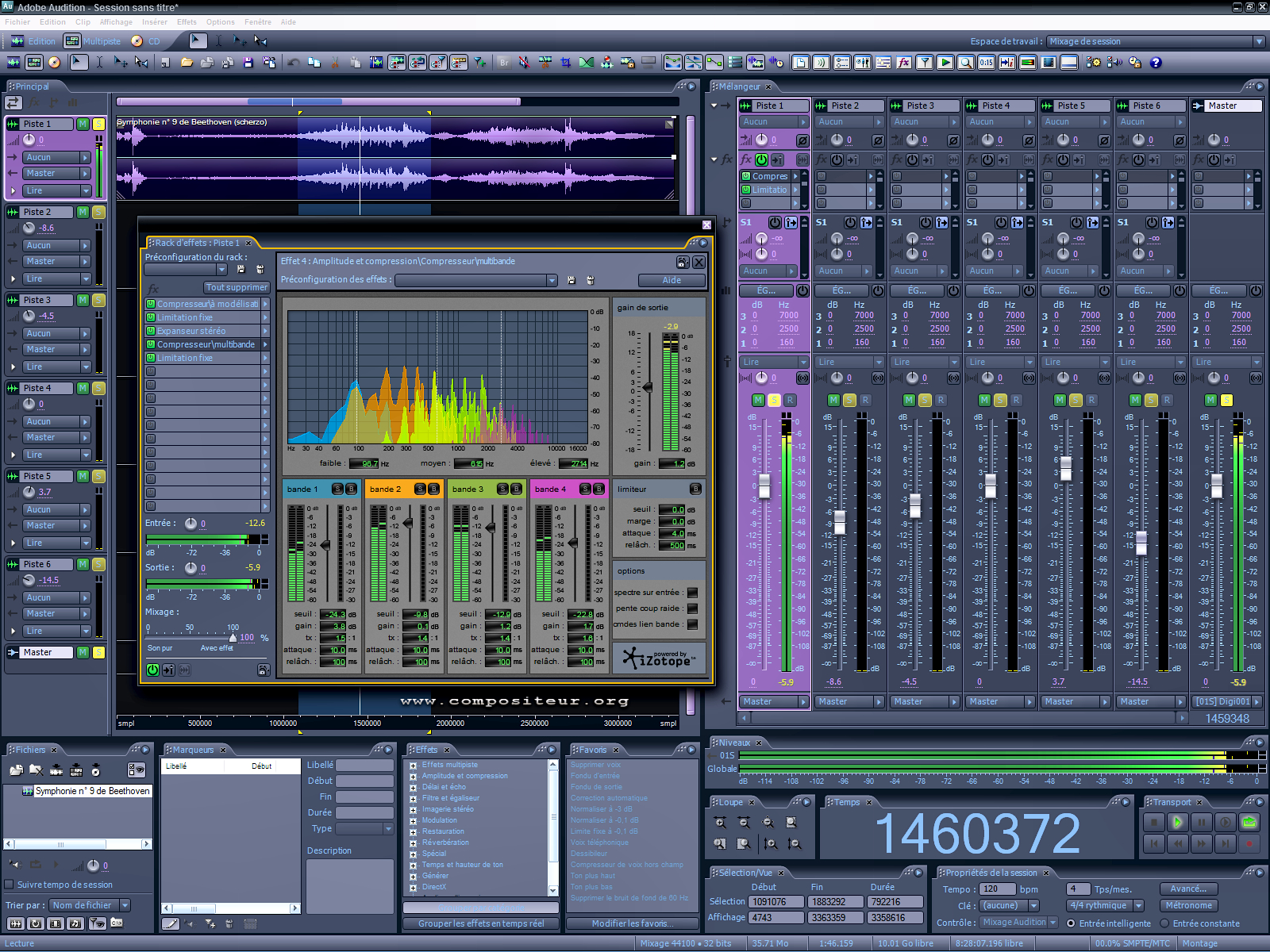Click the 0:15 time panel icon
Screen dimensions: 1270x952
(987, 62)
